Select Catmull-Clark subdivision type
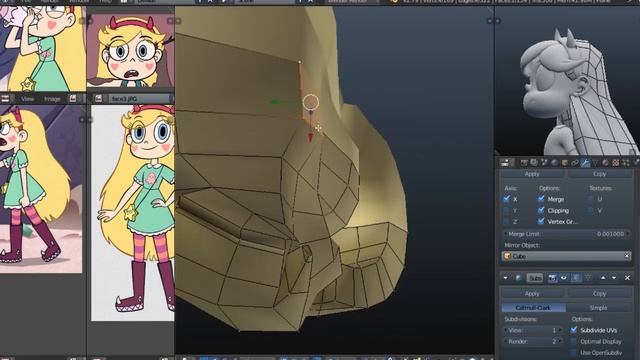 click(533, 307)
